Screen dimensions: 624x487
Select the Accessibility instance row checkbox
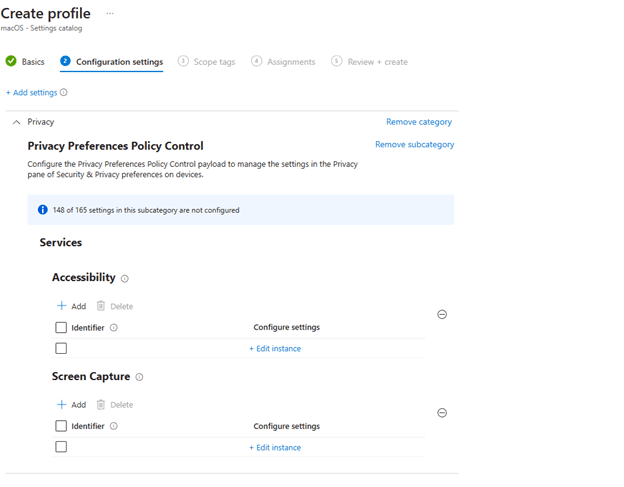[x=61, y=349]
